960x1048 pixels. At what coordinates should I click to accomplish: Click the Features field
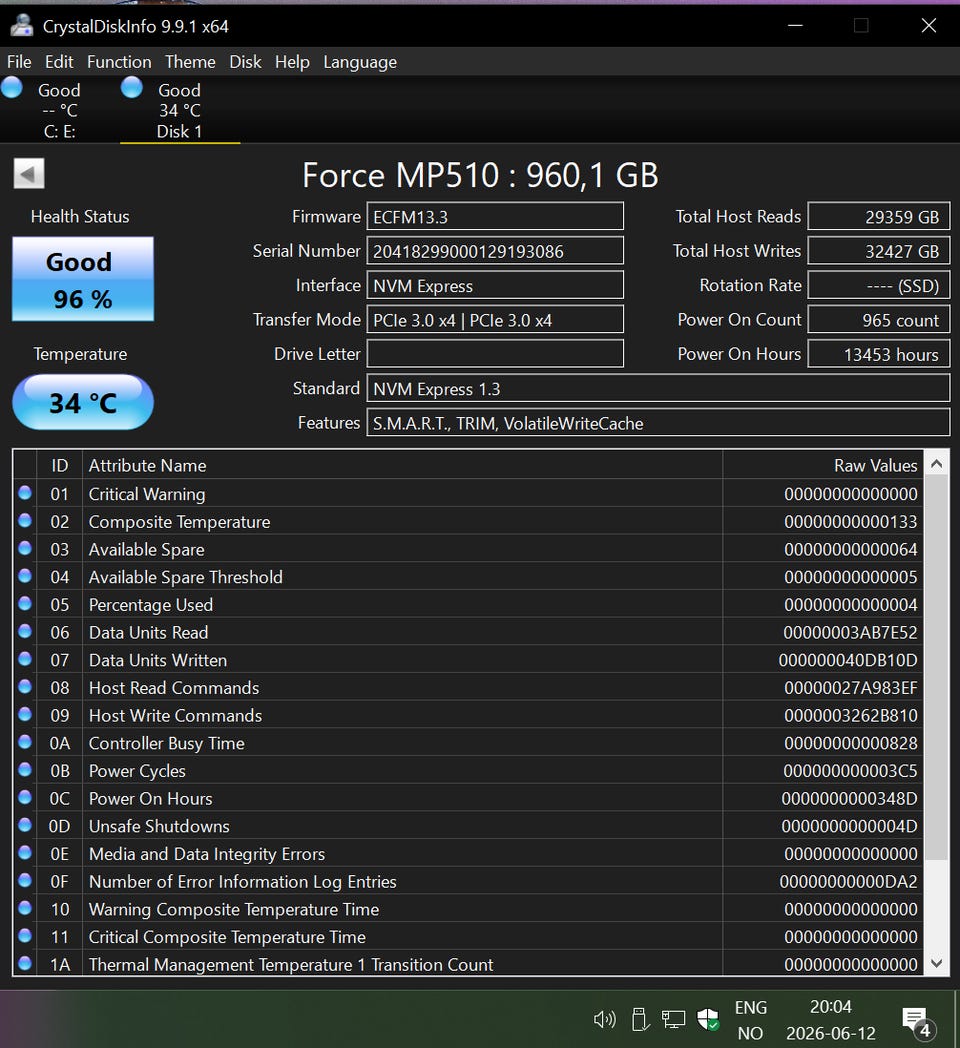click(x=658, y=423)
